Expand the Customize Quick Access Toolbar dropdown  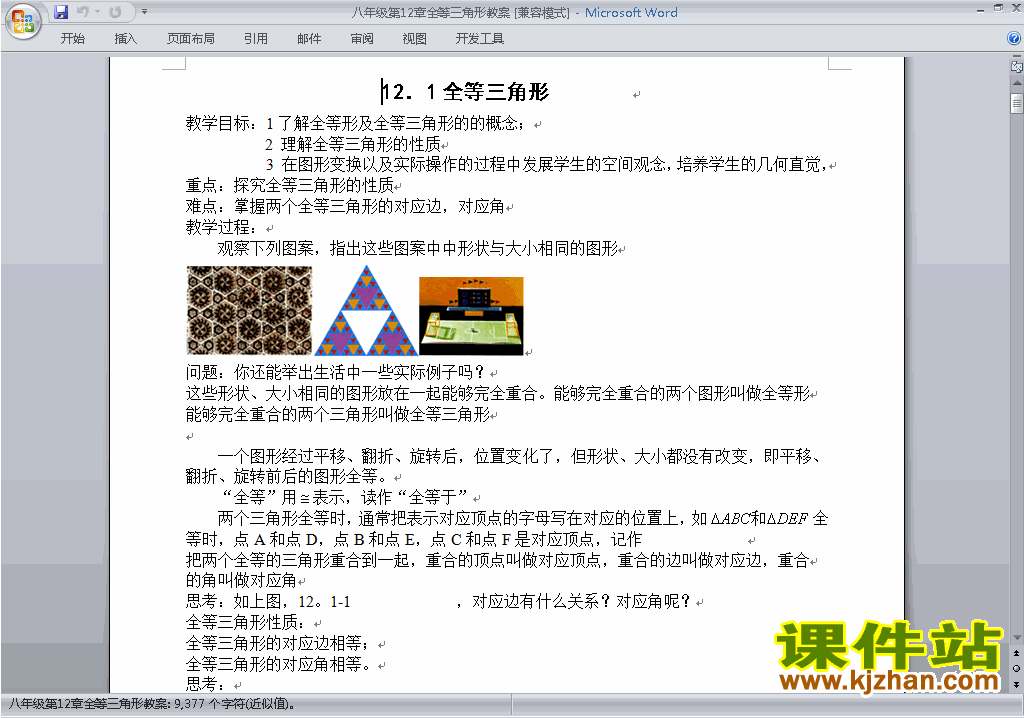tap(144, 12)
